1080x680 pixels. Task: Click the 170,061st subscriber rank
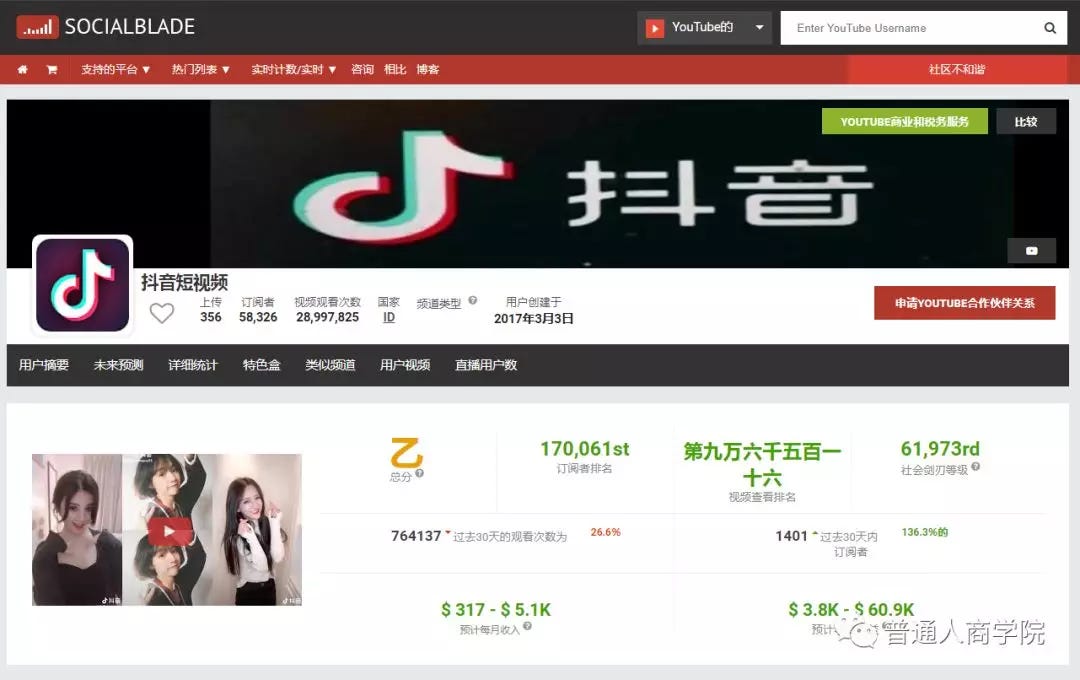coord(585,449)
